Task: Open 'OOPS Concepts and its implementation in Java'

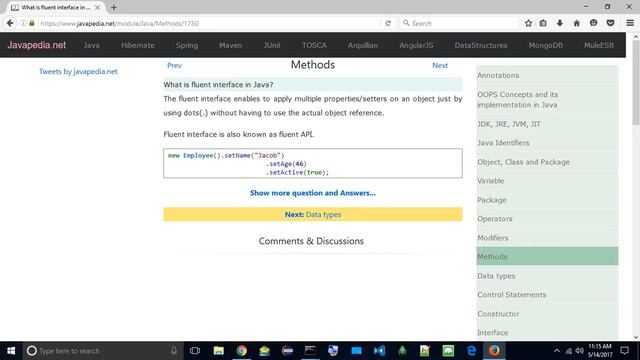Action: 547,100
